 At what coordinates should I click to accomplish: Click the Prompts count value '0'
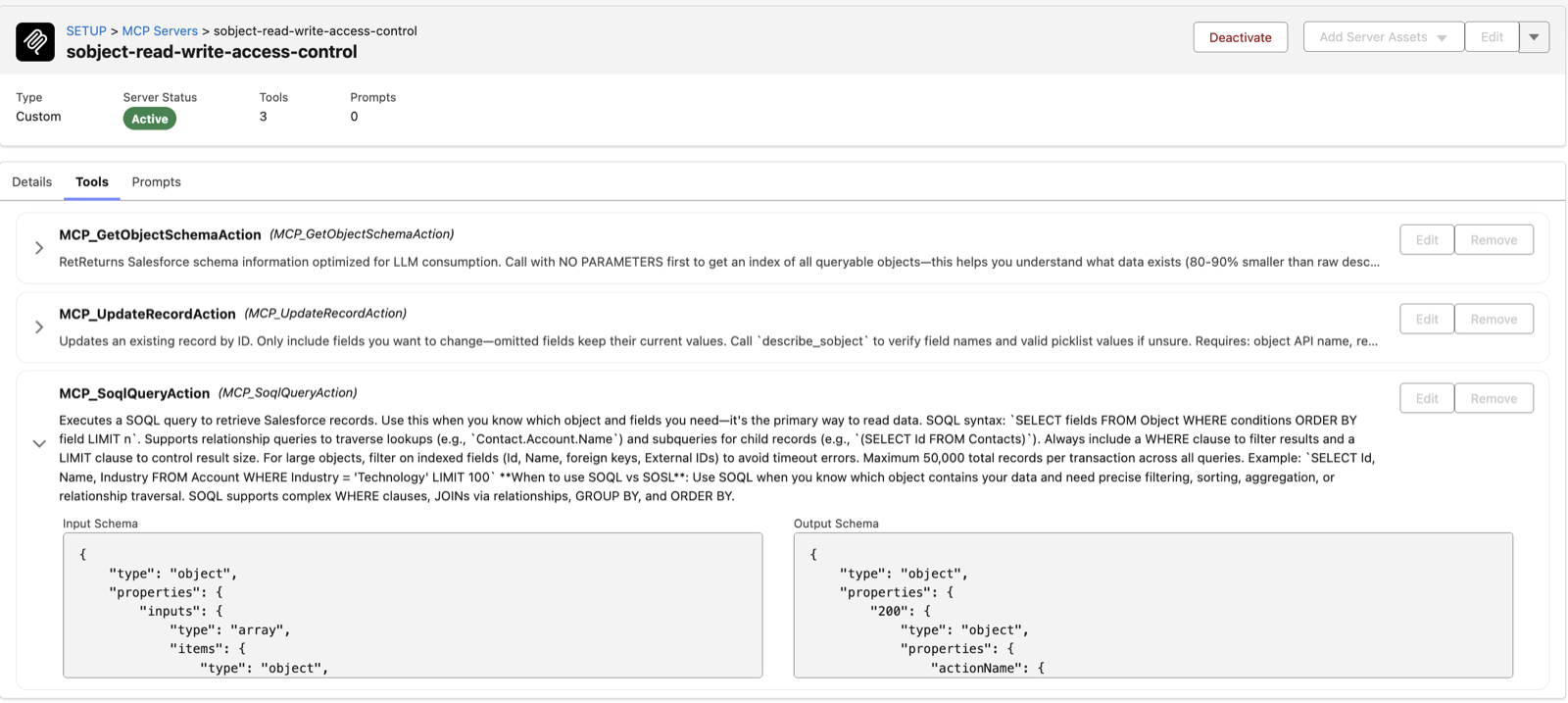coord(354,117)
